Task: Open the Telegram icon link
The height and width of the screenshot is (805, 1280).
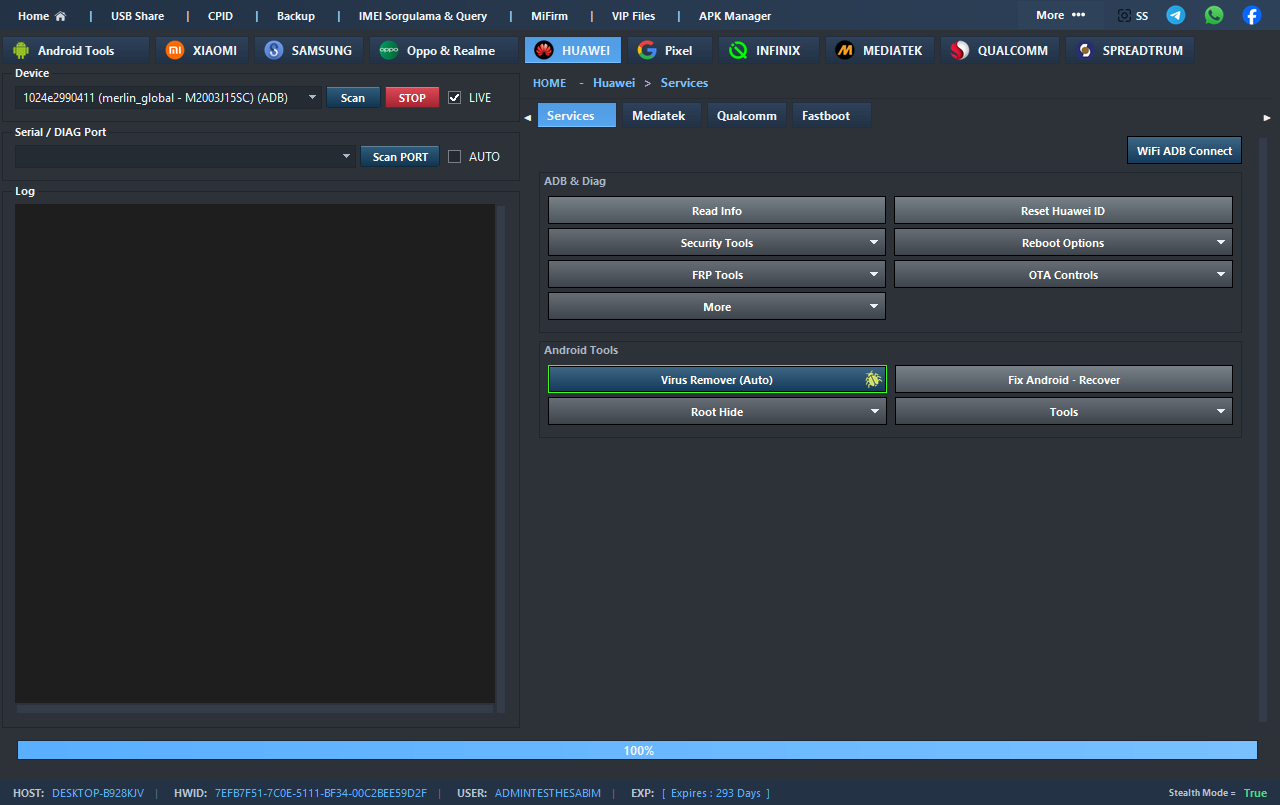Action: (1176, 15)
